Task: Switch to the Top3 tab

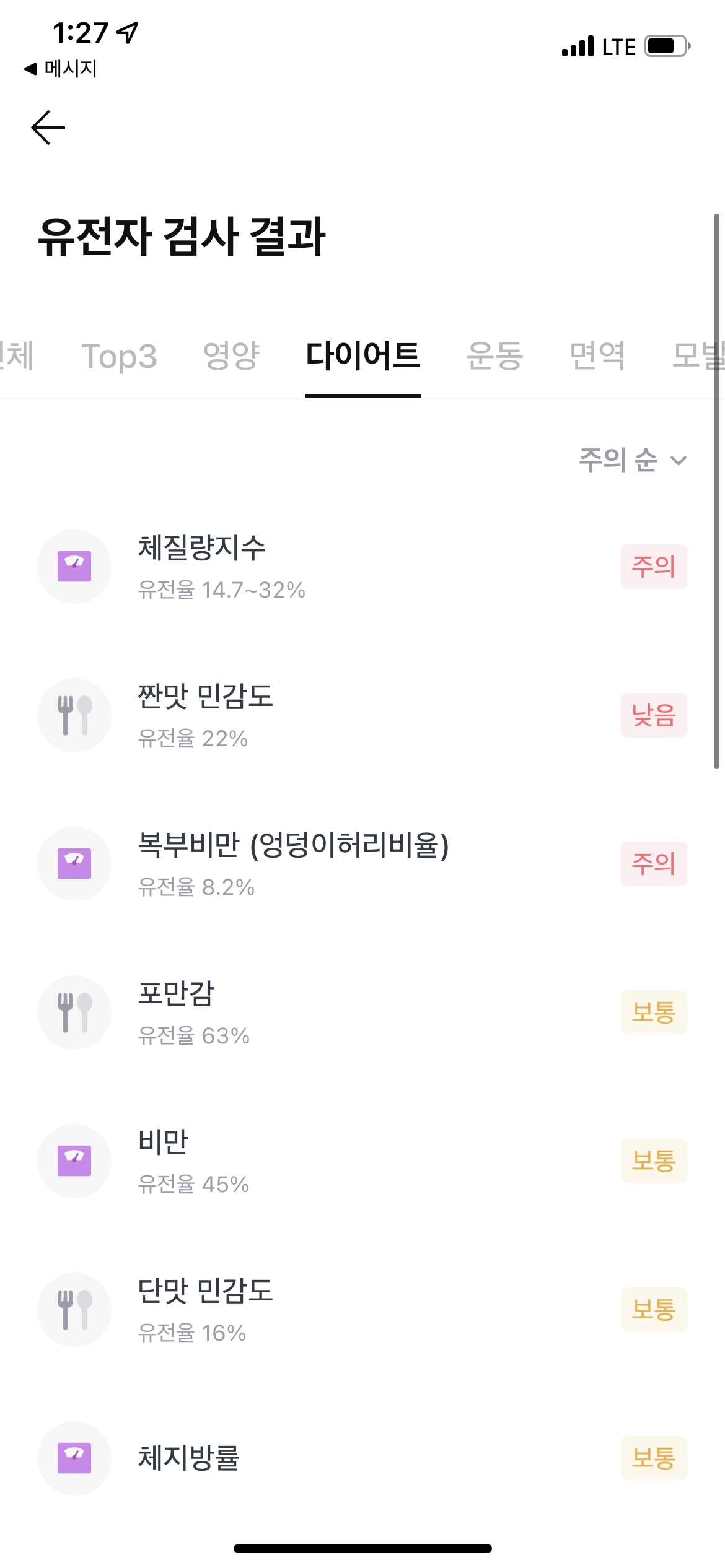Action: [x=119, y=356]
